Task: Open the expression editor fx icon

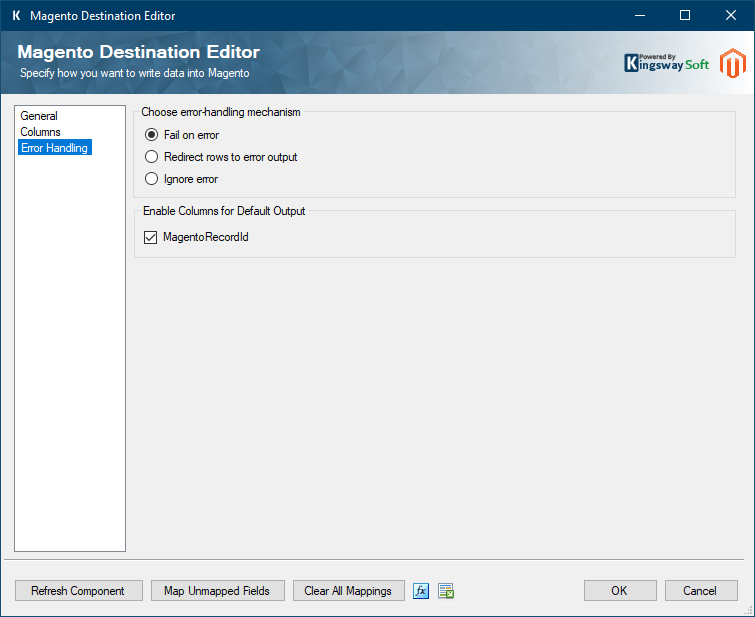Action: (x=421, y=591)
